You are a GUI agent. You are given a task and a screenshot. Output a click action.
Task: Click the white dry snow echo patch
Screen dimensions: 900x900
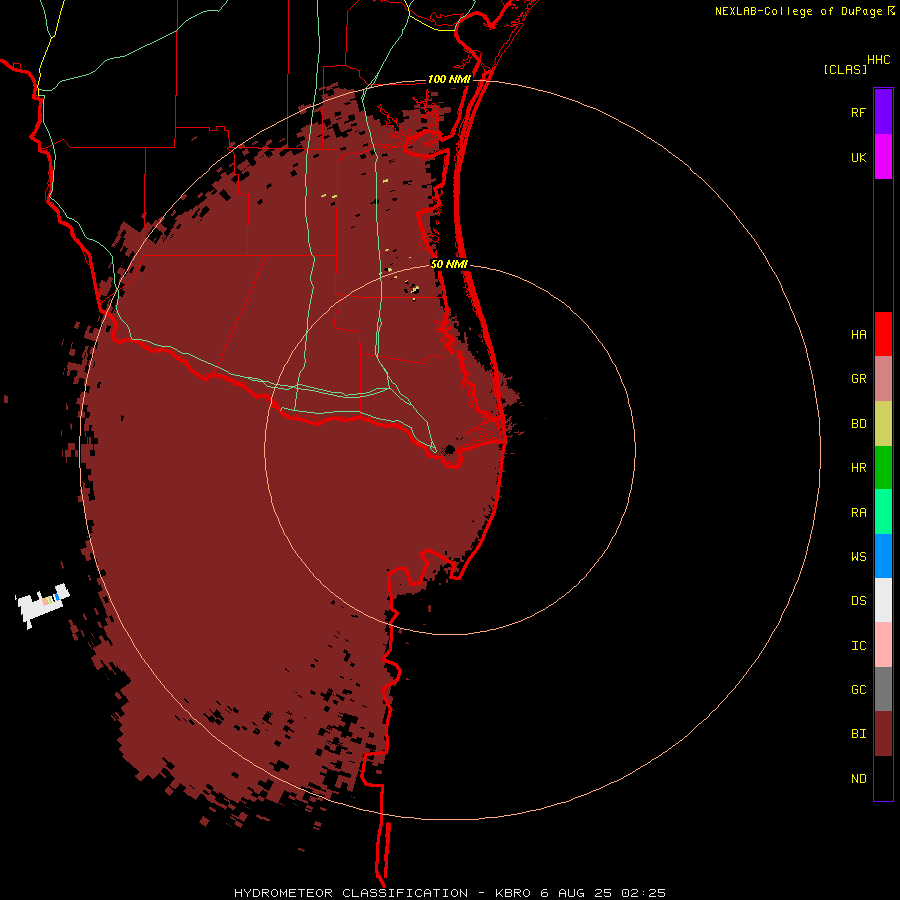coord(41,604)
